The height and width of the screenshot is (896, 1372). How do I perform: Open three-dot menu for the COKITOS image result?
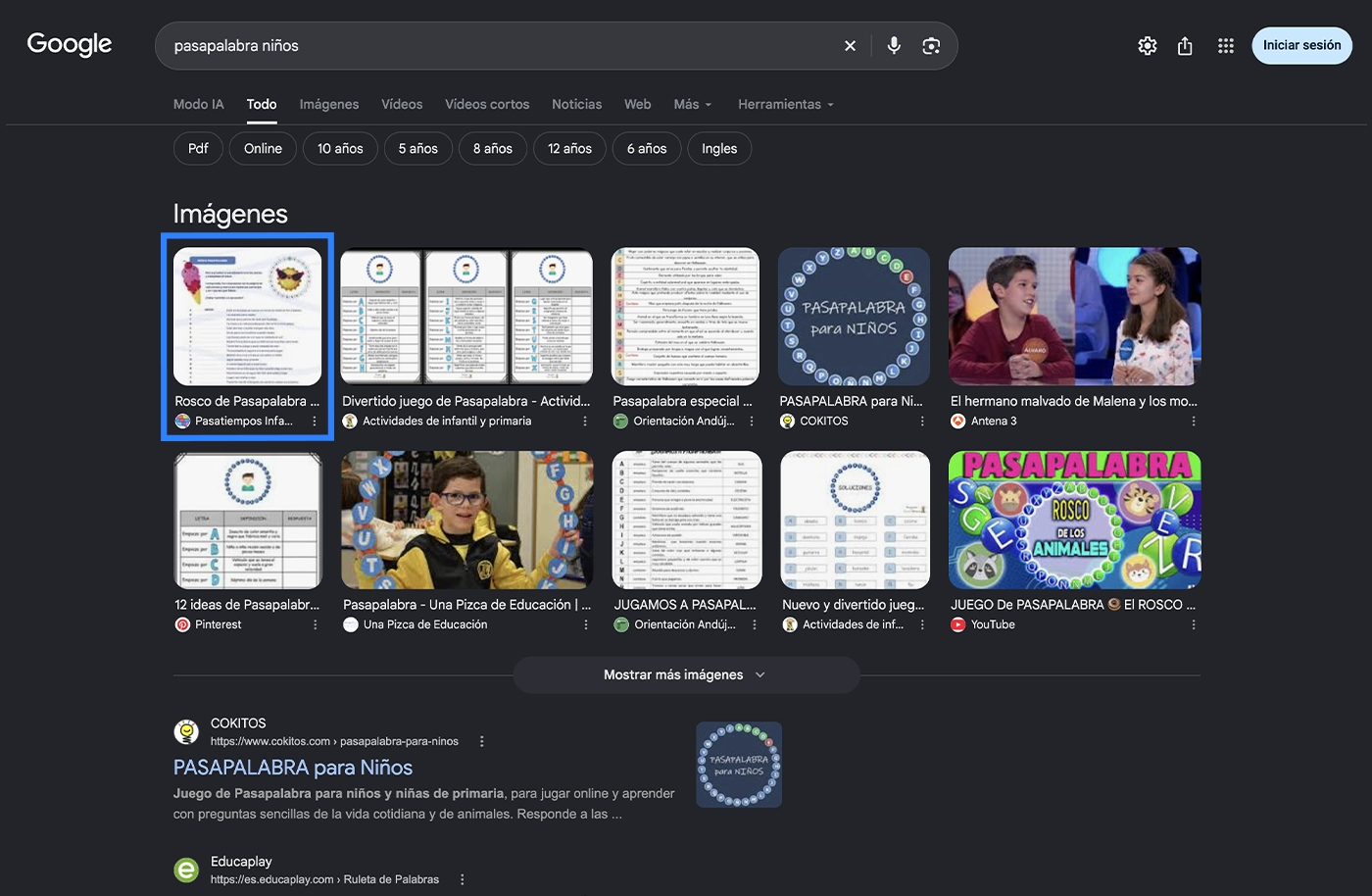tap(922, 422)
